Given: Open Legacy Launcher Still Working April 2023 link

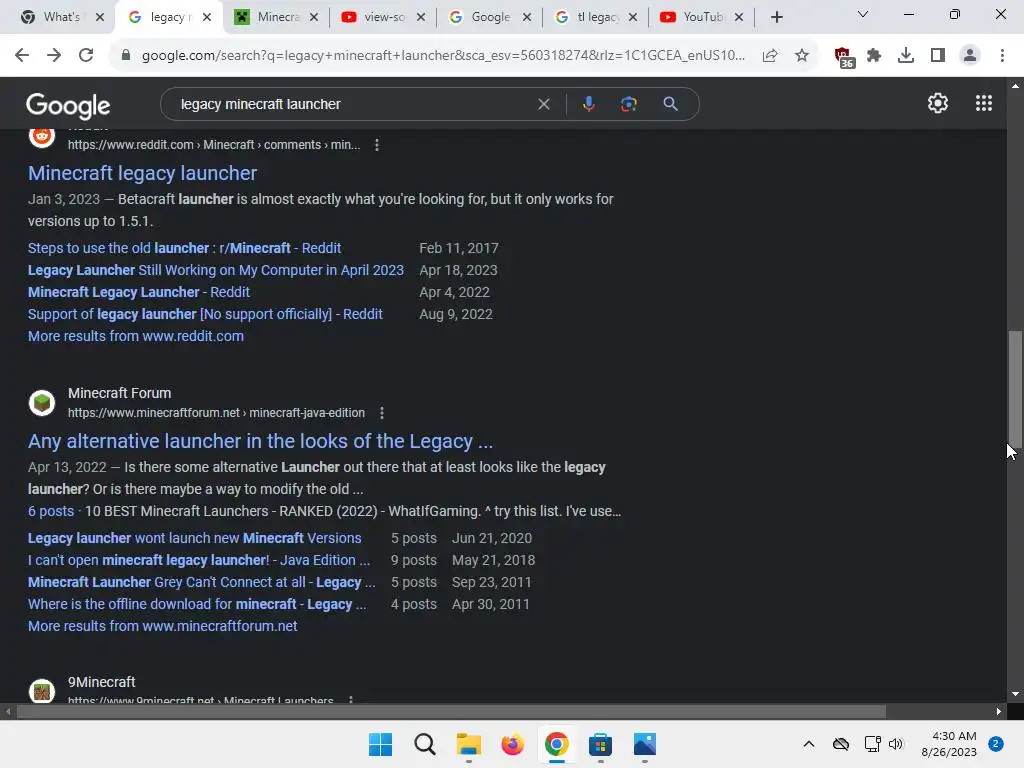Looking at the screenshot, I should (x=216, y=270).
